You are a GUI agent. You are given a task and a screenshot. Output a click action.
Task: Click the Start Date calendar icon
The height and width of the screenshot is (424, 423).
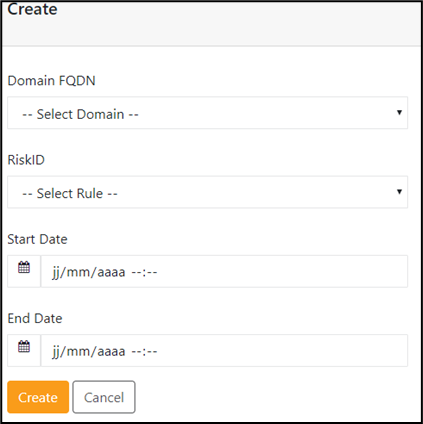coord(24,267)
